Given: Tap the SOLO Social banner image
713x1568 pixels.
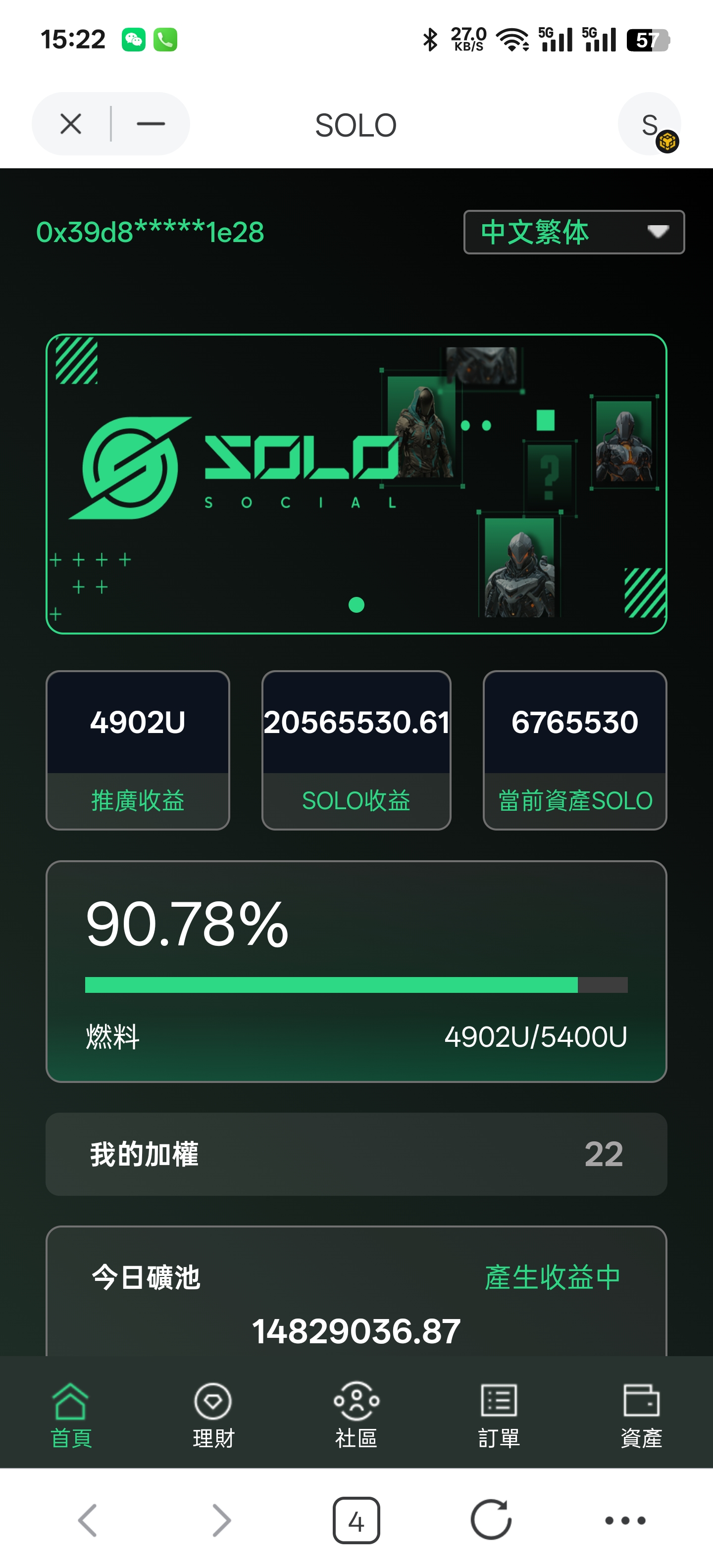Looking at the screenshot, I should coord(356,484).
